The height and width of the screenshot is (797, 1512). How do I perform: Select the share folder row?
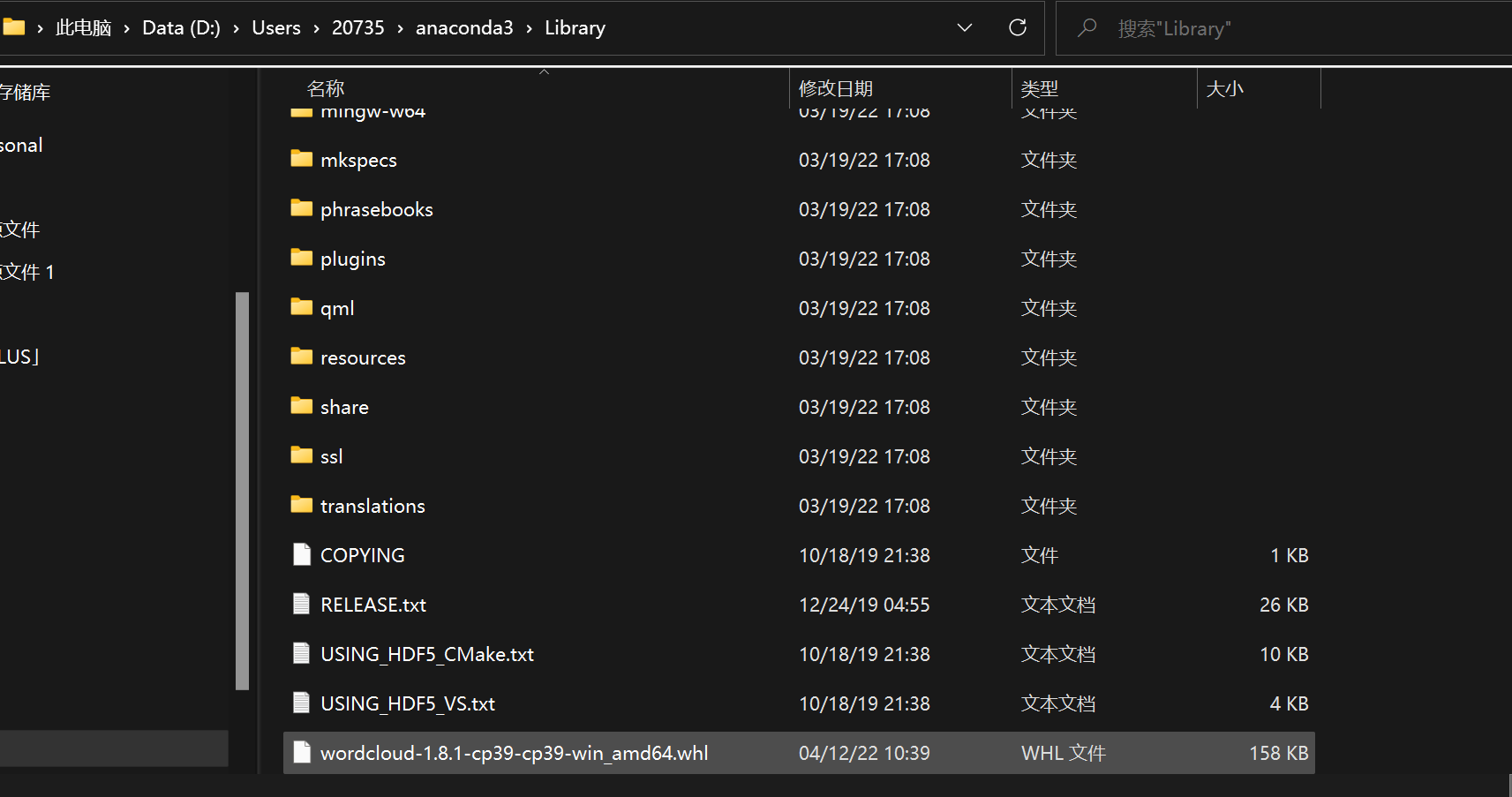coord(799,407)
